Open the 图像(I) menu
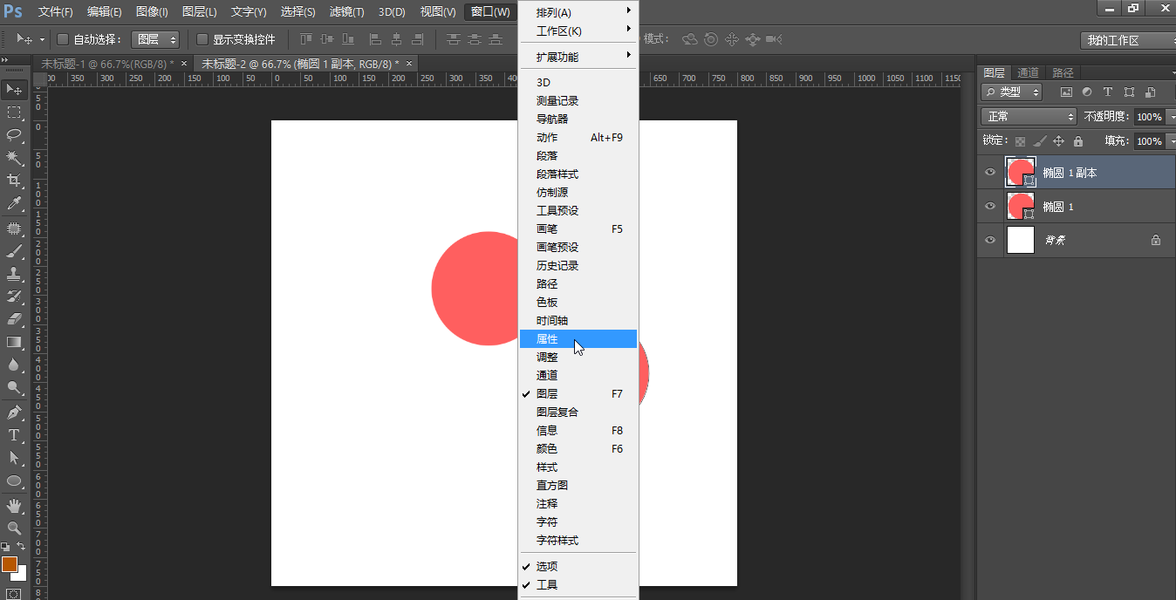Viewport: 1176px width, 600px height. point(152,12)
